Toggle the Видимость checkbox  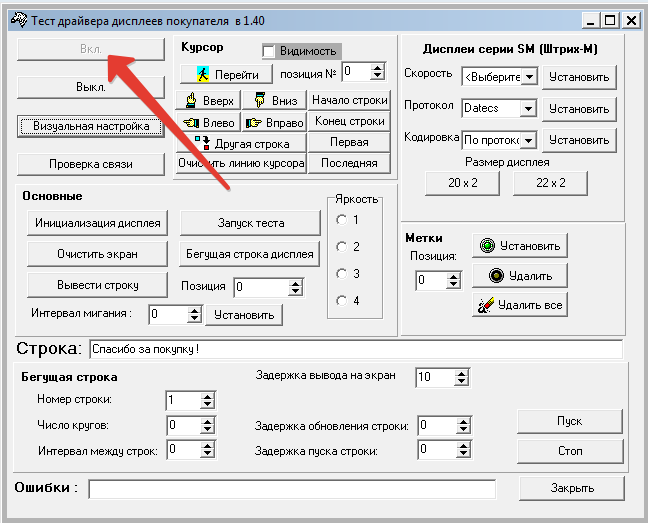tap(269, 51)
